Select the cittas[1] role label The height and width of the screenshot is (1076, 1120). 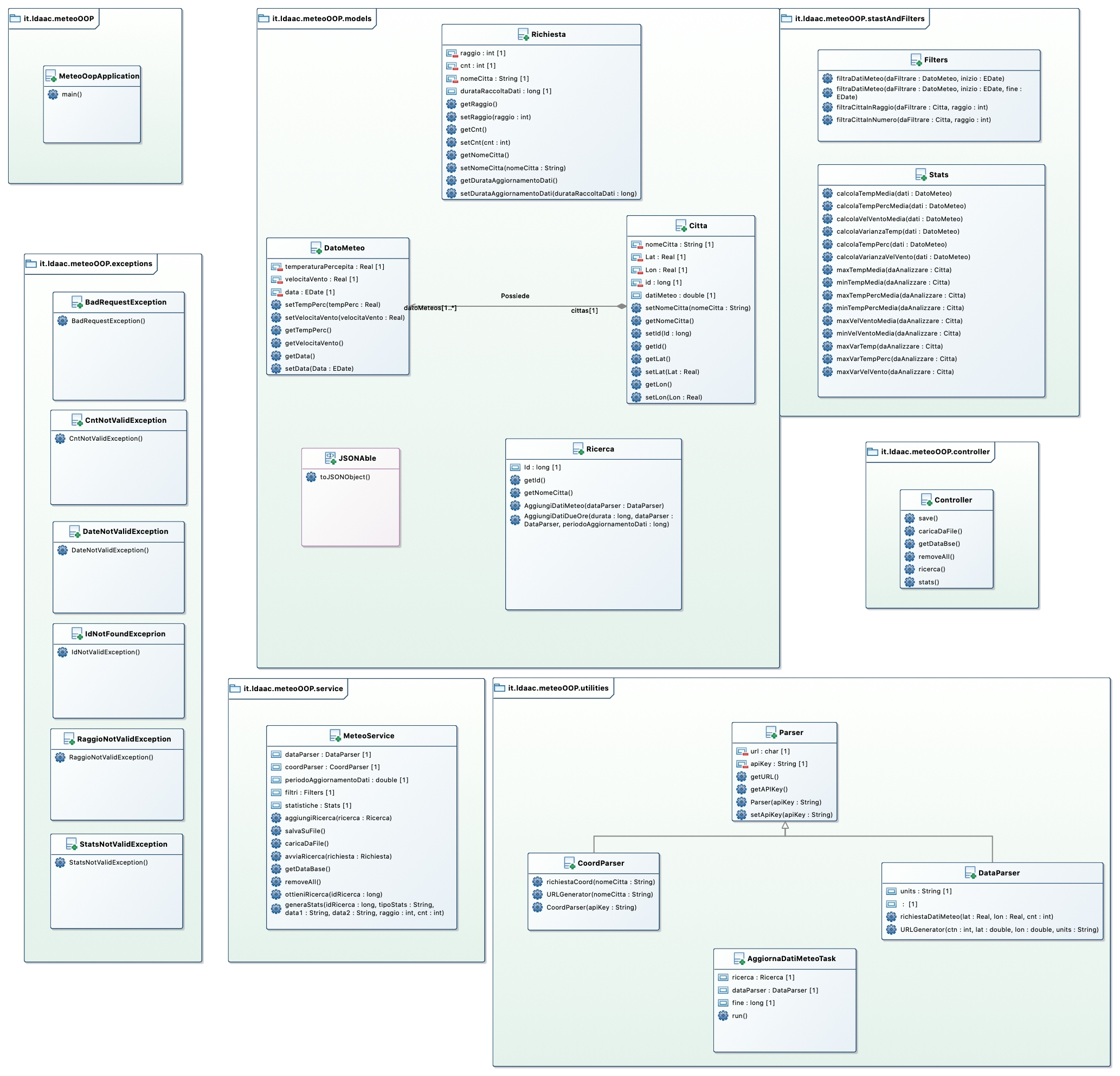[584, 311]
